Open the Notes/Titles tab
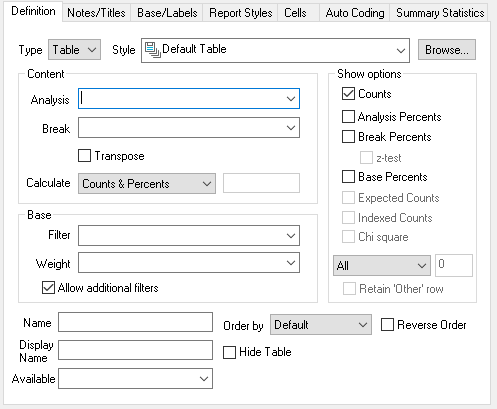The height and width of the screenshot is (409, 497). [96, 13]
